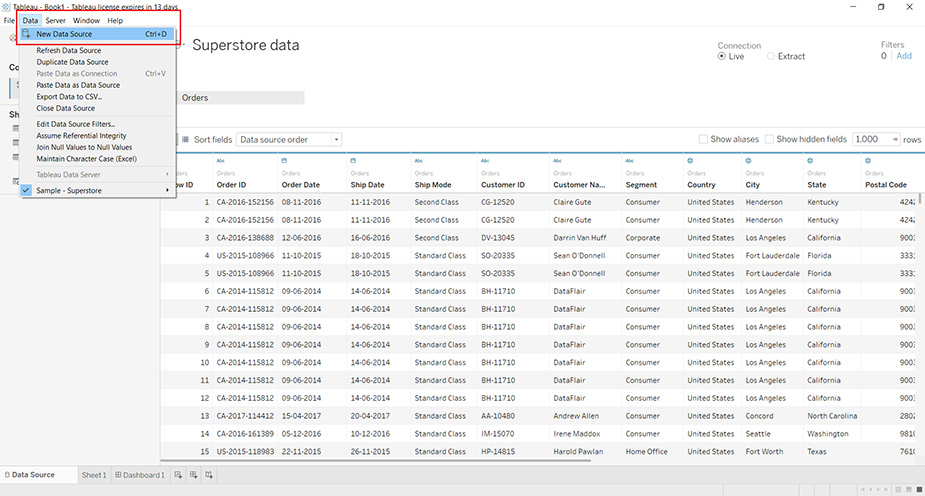The height and width of the screenshot is (496, 925).
Task: Add a new story tab icon
Action: 209,475
